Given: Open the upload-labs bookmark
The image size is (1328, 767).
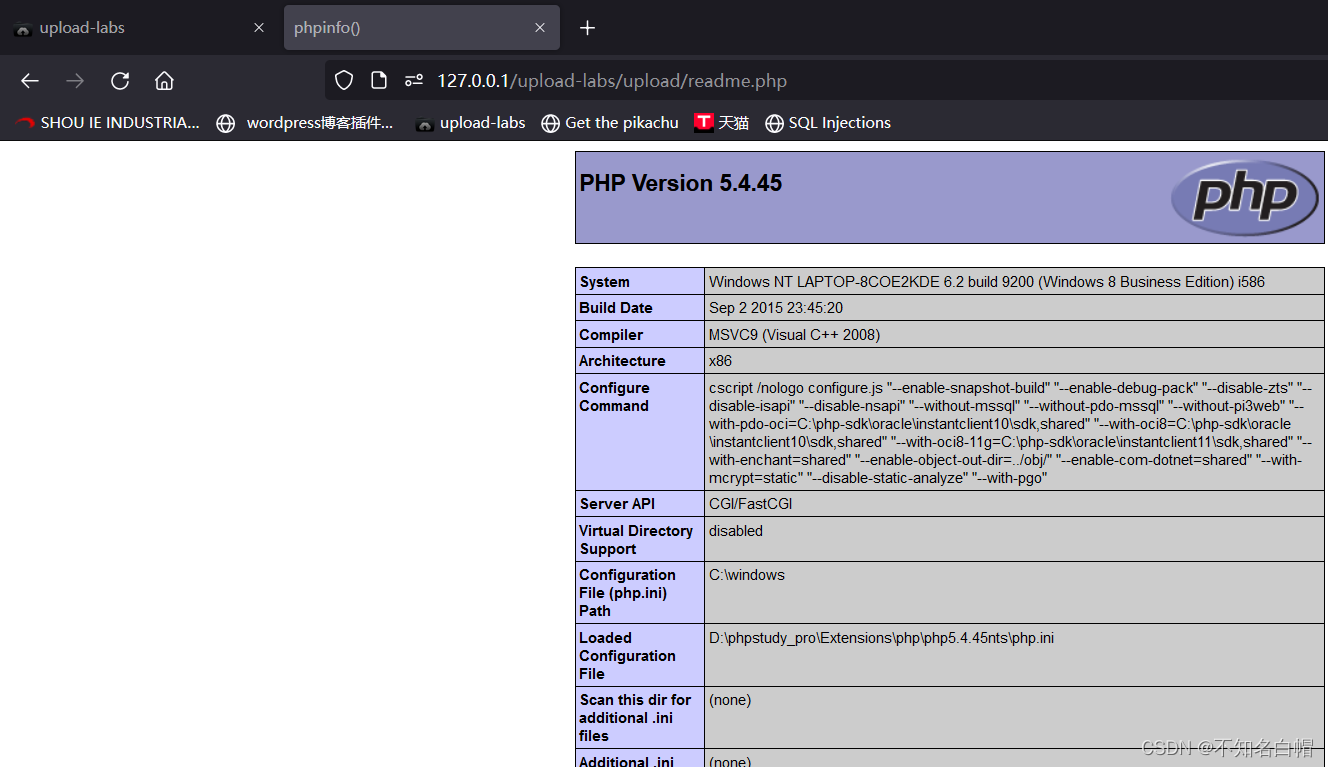Looking at the screenshot, I should (x=470, y=122).
